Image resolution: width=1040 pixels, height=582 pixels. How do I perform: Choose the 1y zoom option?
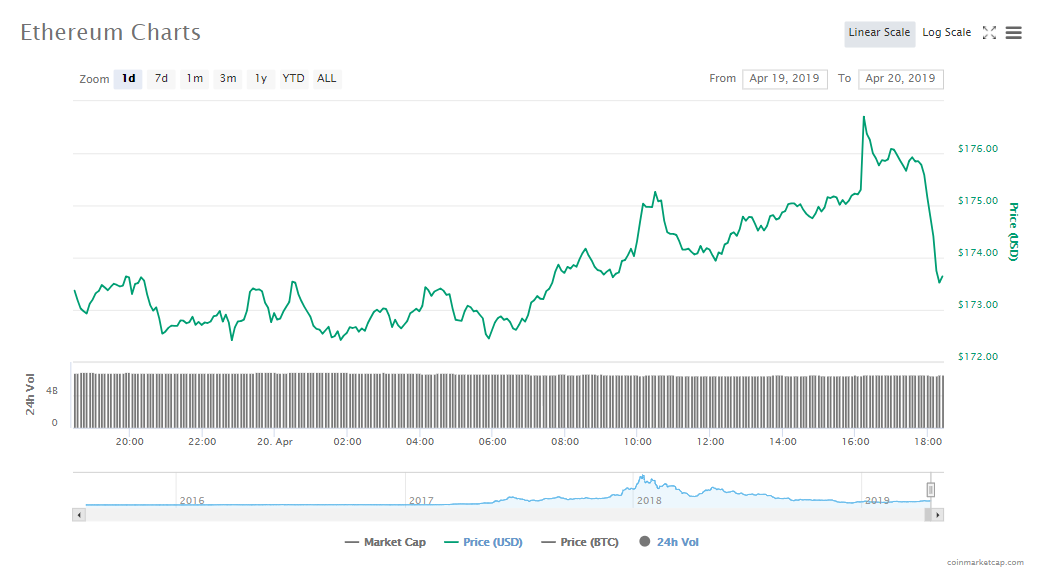pyautogui.click(x=260, y=79)
